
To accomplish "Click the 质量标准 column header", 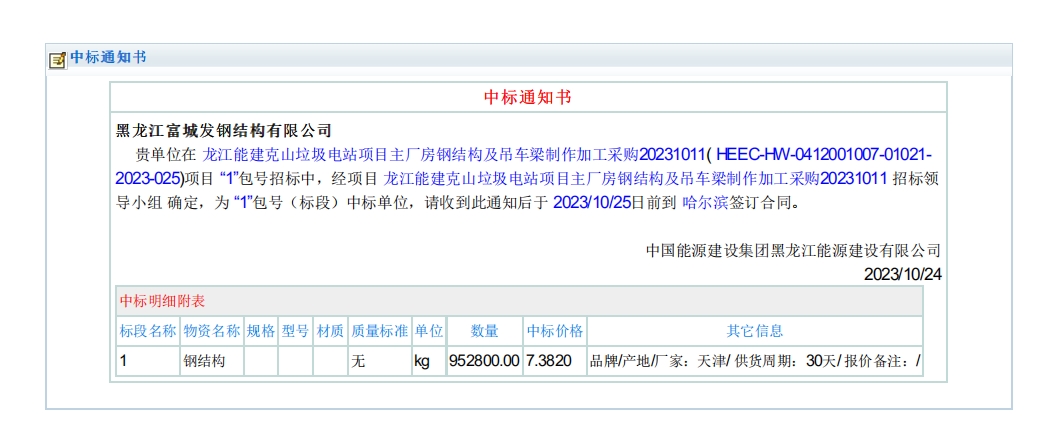I will point(380,331).
